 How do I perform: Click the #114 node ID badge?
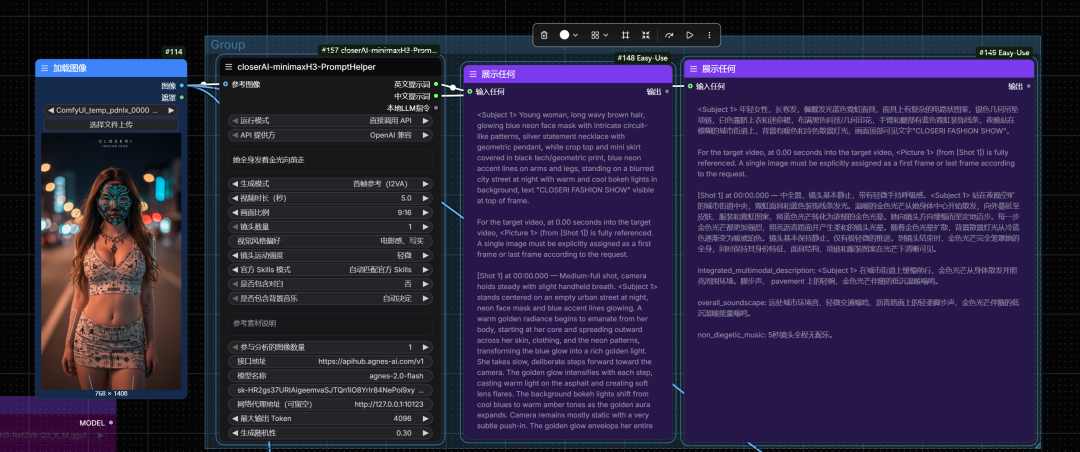pyautogui.click(x=174, y=52)
